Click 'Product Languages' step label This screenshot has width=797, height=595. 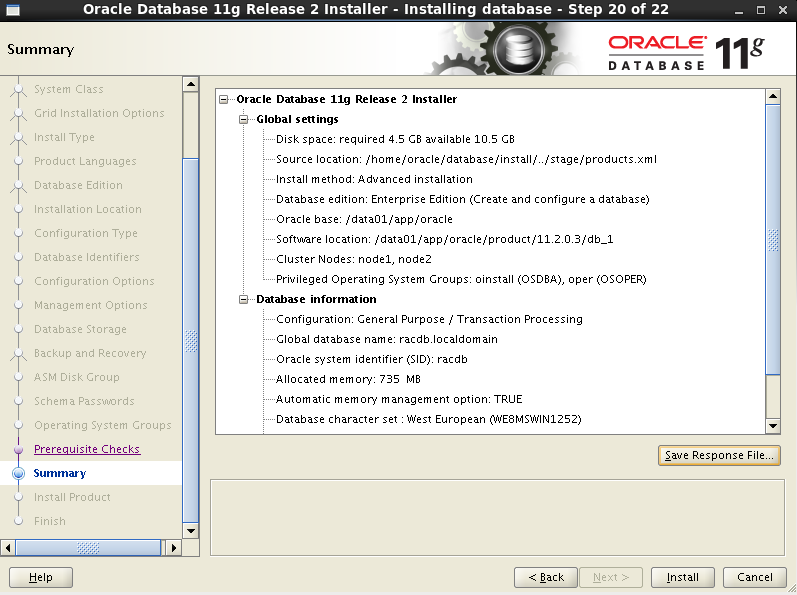pyautogui.click(x=85, y=161)
